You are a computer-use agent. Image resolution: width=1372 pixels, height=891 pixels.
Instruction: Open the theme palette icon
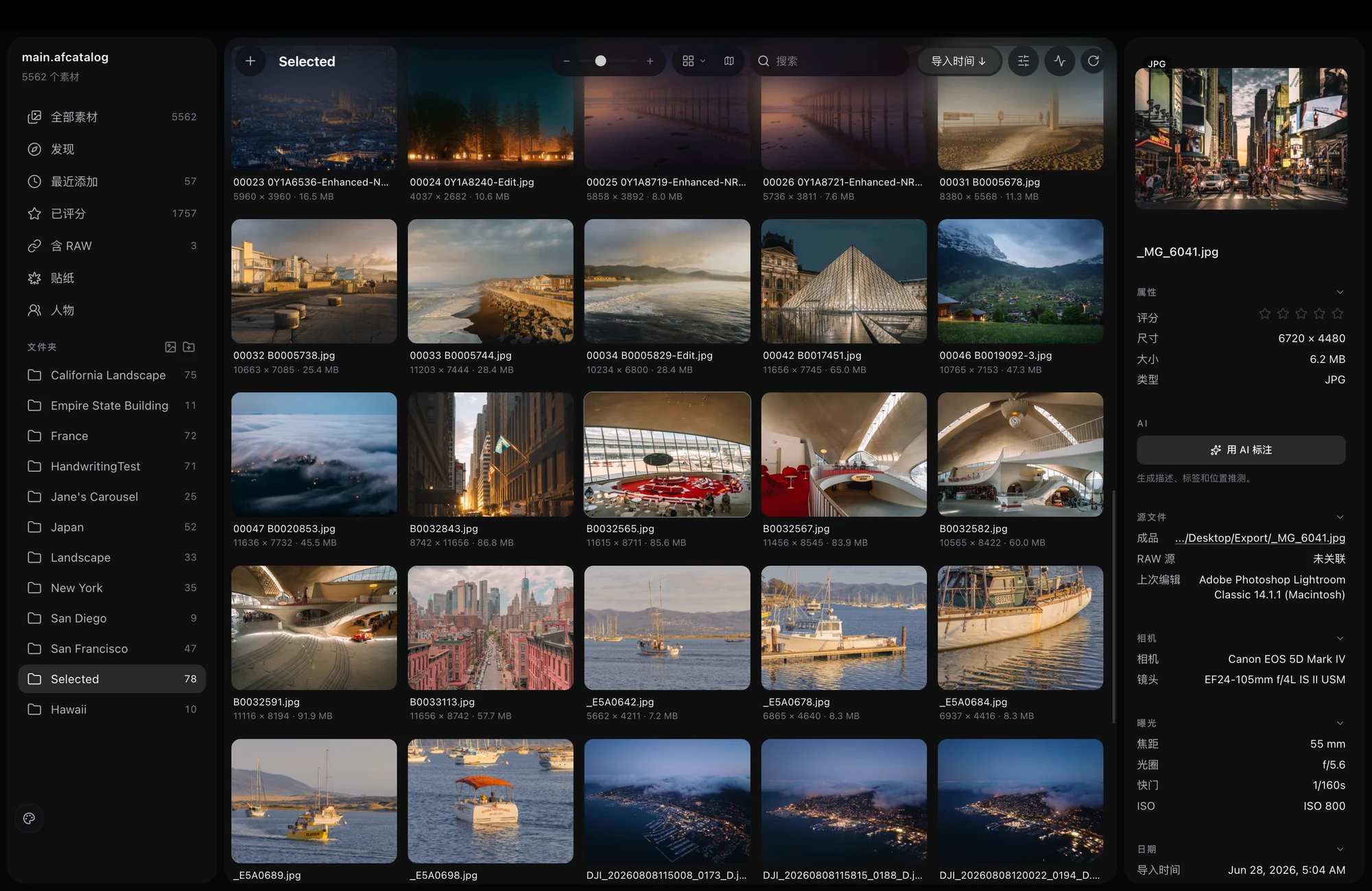[29, 818]
